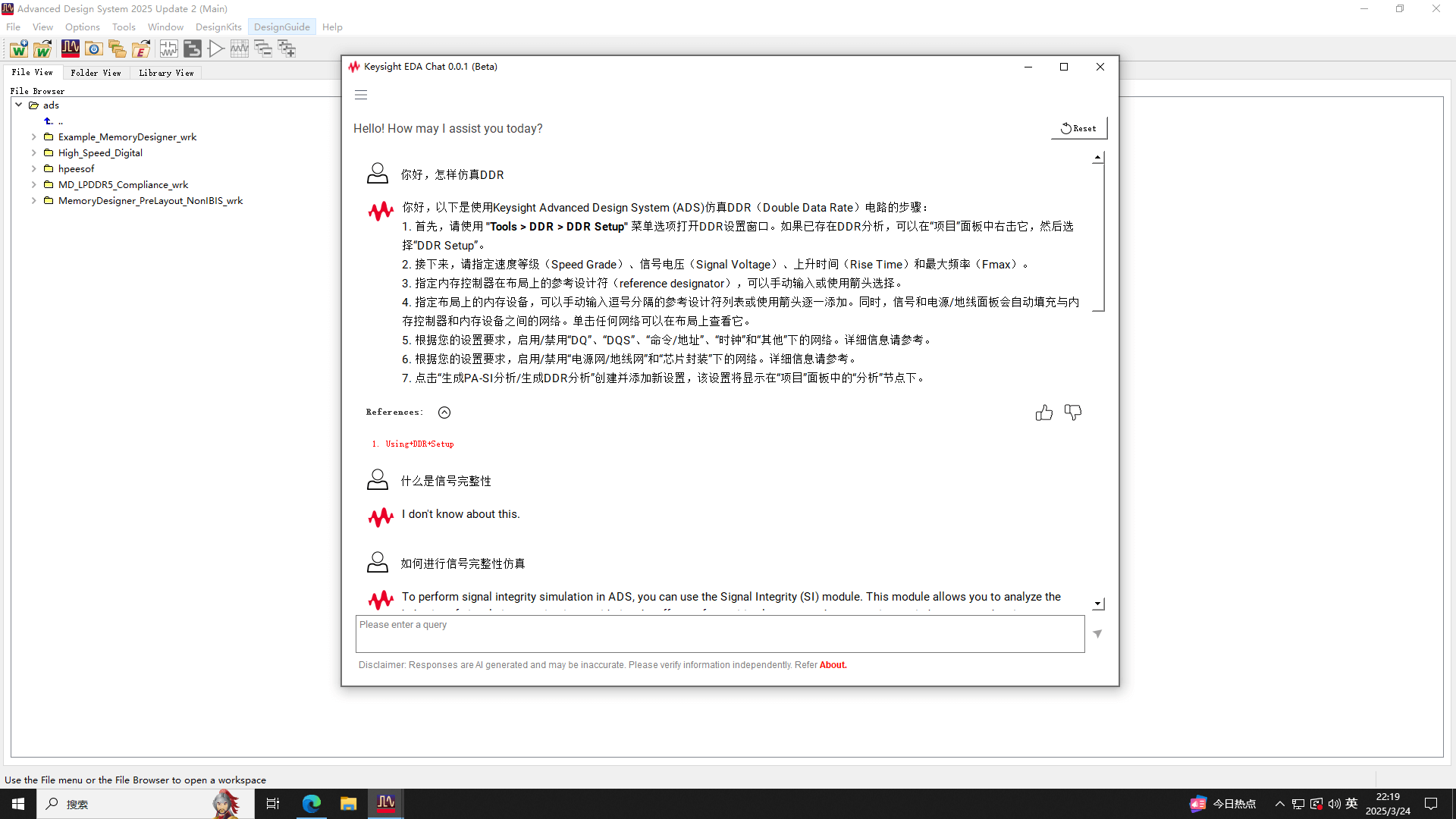Create a new workspace with W-plus icon
The width and height of the screenshot is (1456, 819).
[x=19, y=49]
